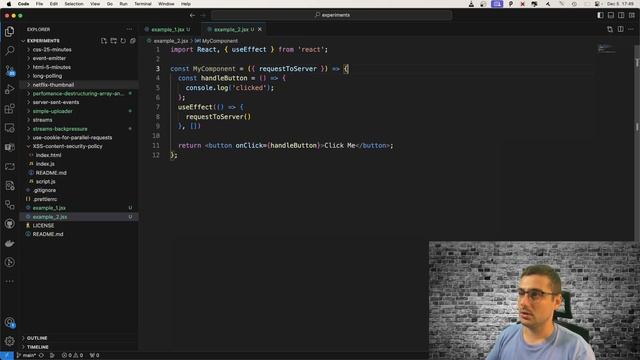This screenshot has height=360, width=640.
Task: Open index.html in the file tree
Action: coord(79,155)
